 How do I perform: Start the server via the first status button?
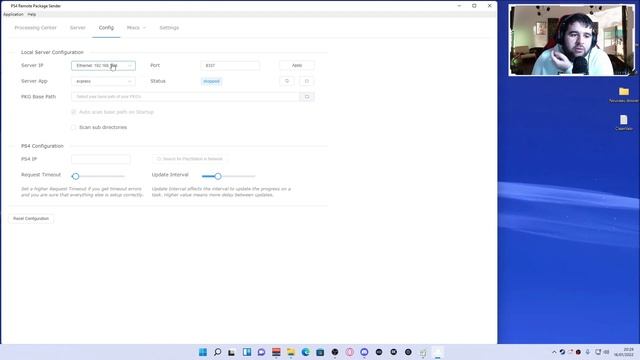(x=287, y=81)
